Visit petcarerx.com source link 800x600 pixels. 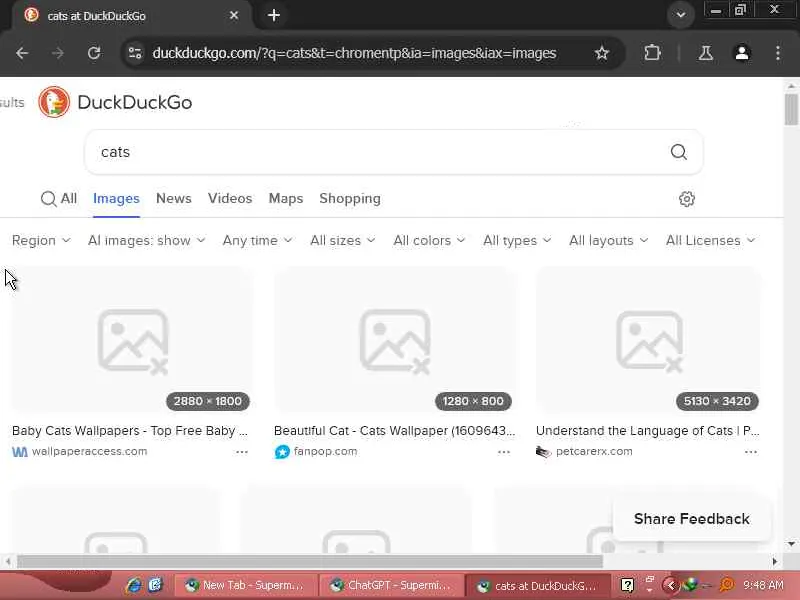[x=594, y=452]
